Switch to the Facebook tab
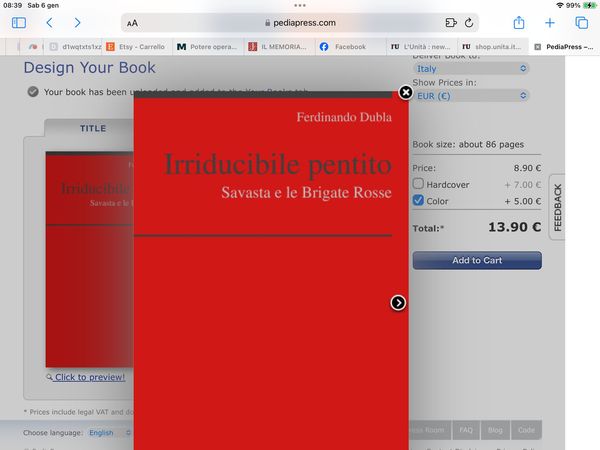The height and width of the screenshot is (450, 600). pos(350,47)
